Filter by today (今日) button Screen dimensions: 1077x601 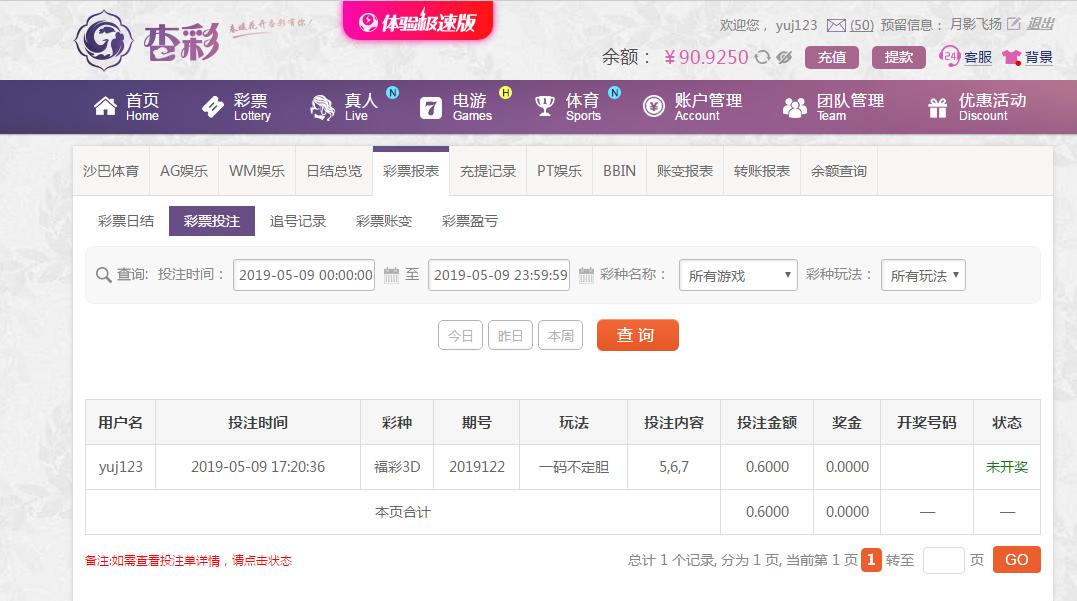click(x=460, y=336)
